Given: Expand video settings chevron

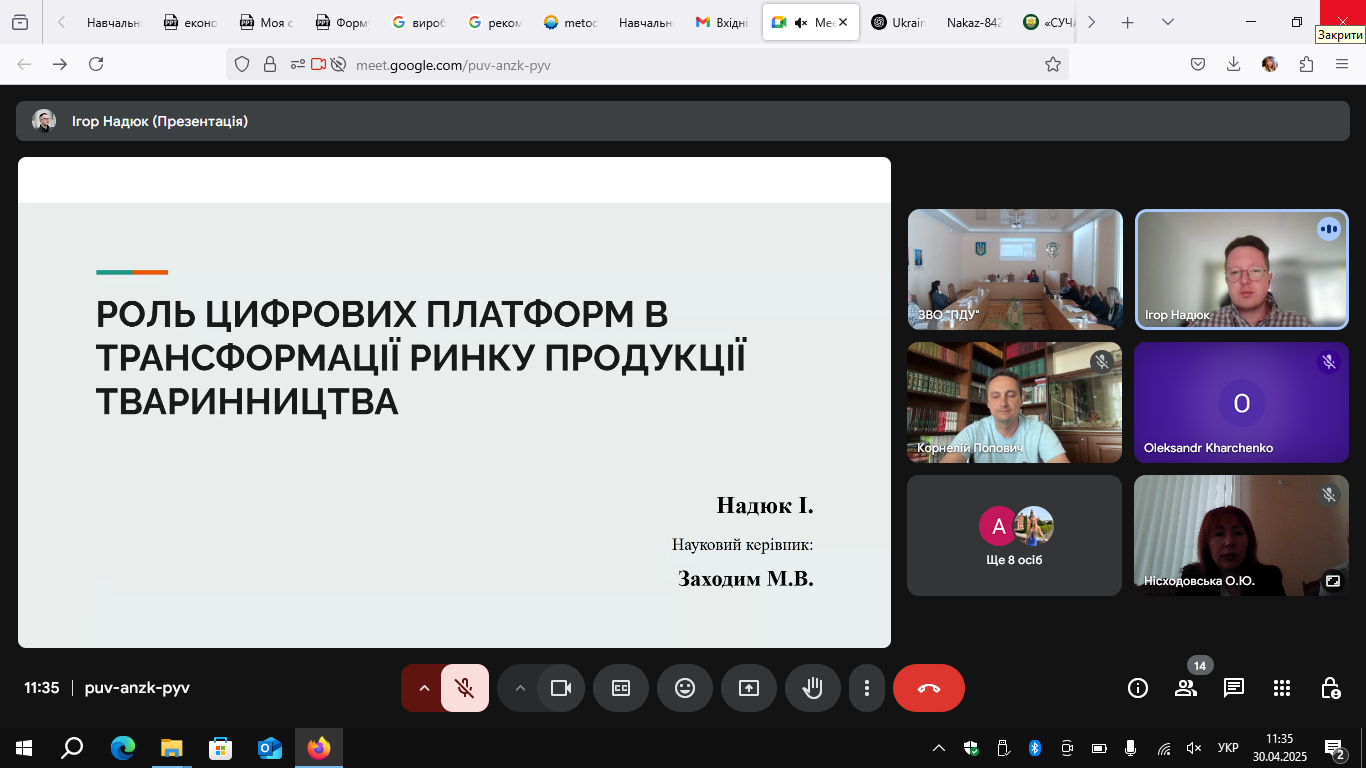Looking at the screenshot, I should coord(519,688).
